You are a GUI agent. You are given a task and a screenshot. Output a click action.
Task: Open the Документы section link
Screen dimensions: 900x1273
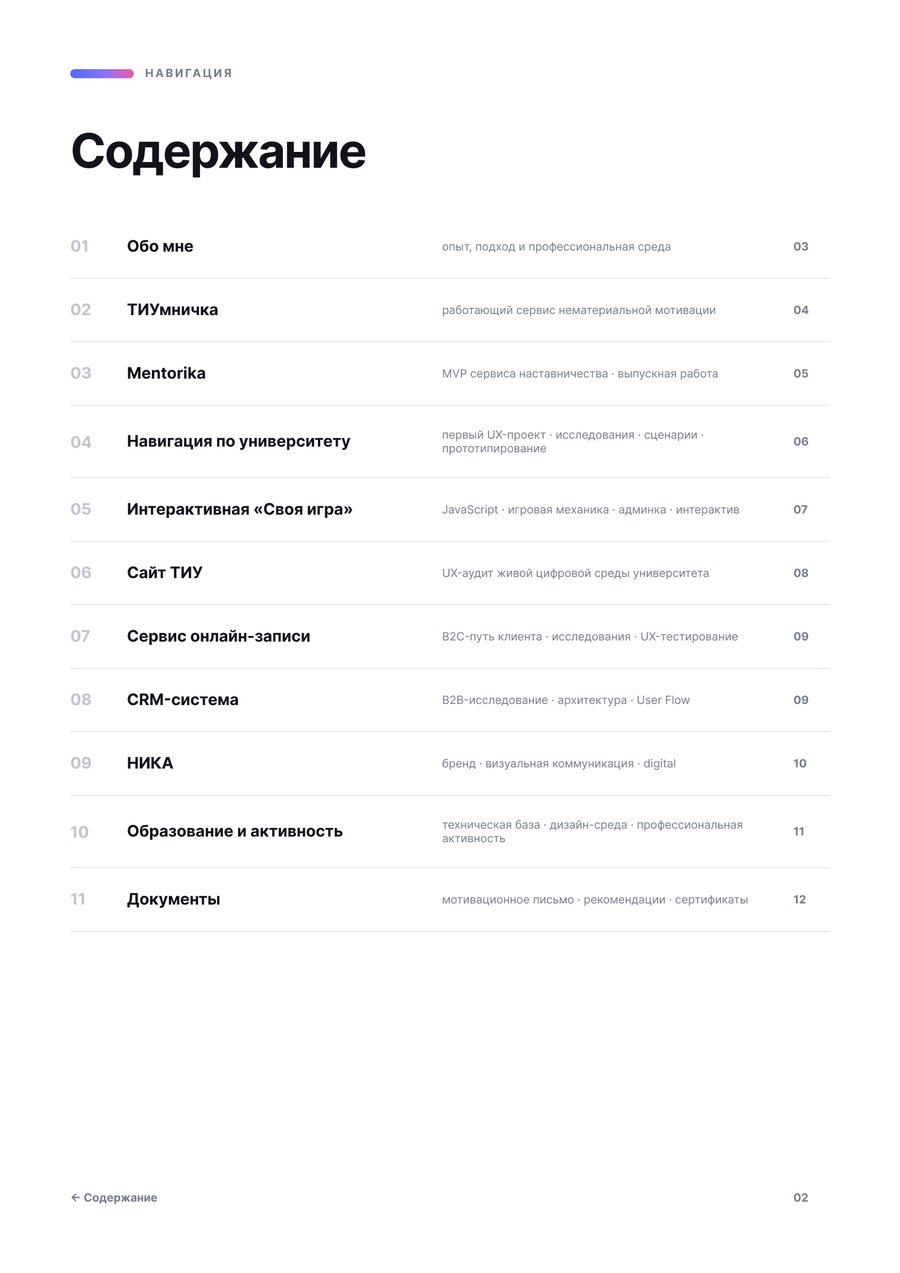coord(449,899)
